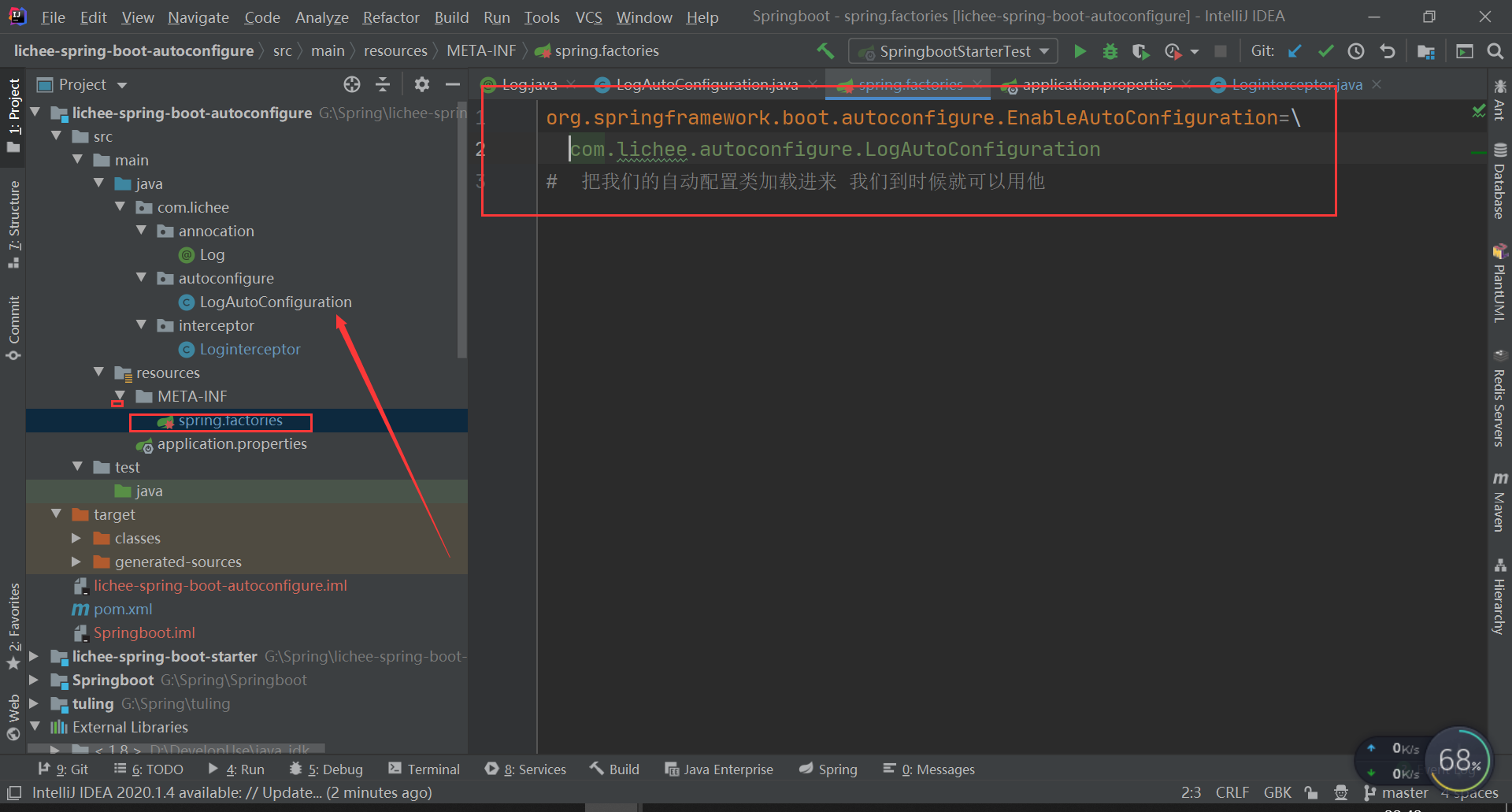Switch to application.properties tab
The height and width of the screenshot is (812, 1512).
tap(1098, 84)
